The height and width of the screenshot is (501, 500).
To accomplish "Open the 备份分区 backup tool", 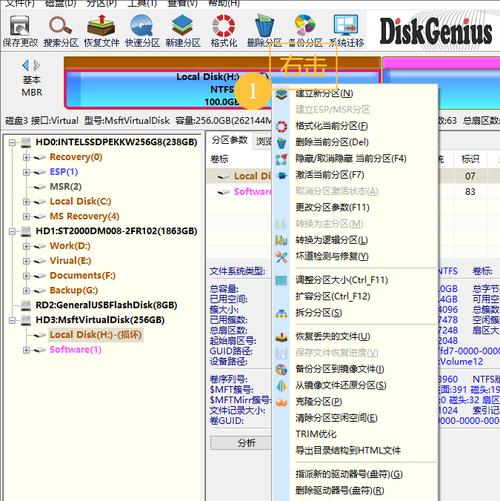I will click(x=305, y=31).
